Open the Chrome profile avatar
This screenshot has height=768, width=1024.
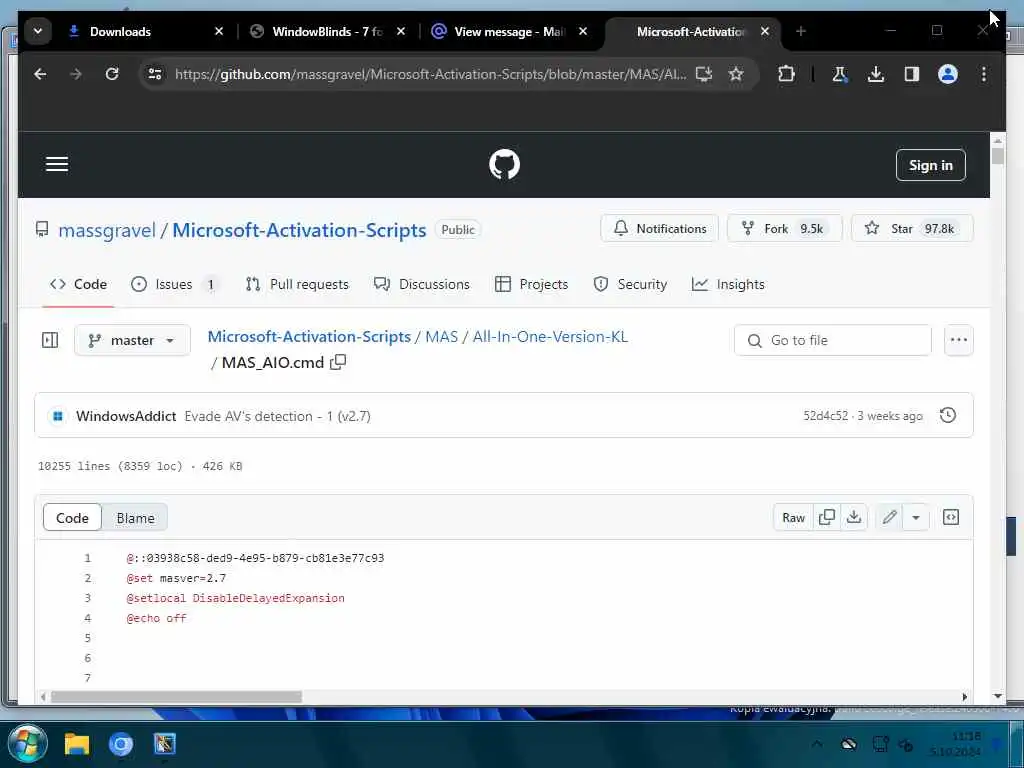(x=948, y=74)
